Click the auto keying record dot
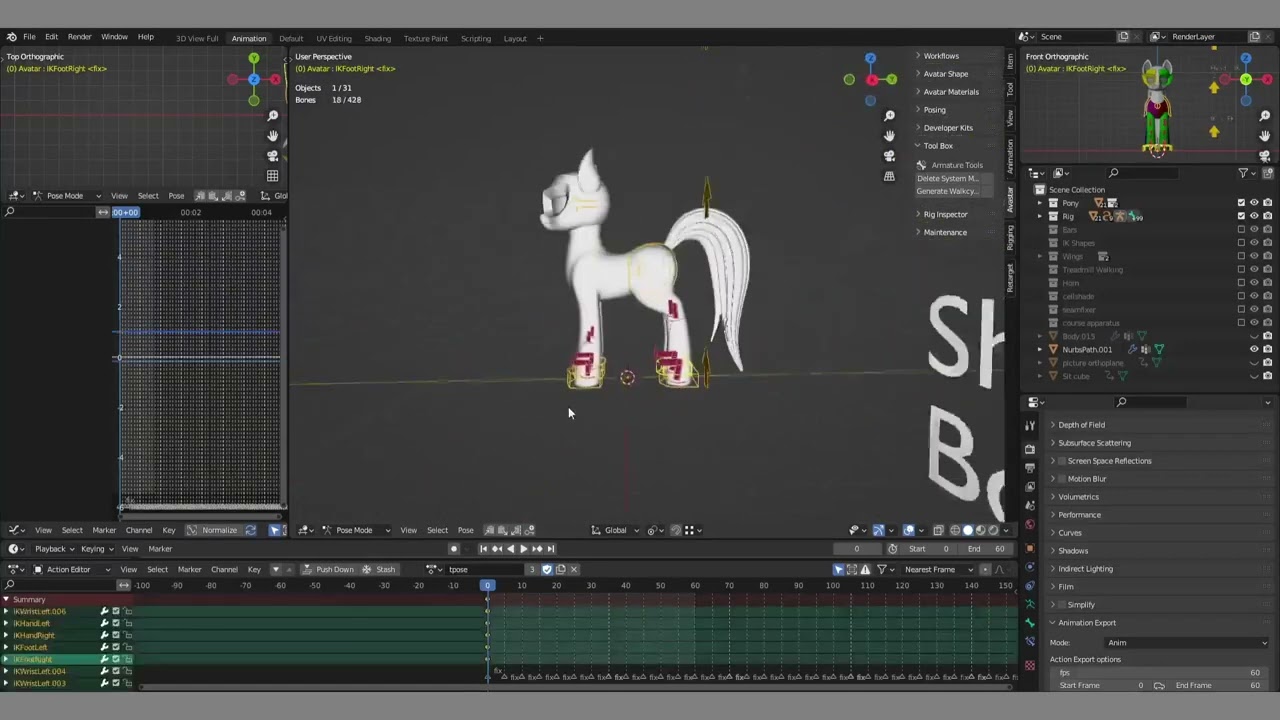Screen dimensions: 1280x720 point(454,548)
